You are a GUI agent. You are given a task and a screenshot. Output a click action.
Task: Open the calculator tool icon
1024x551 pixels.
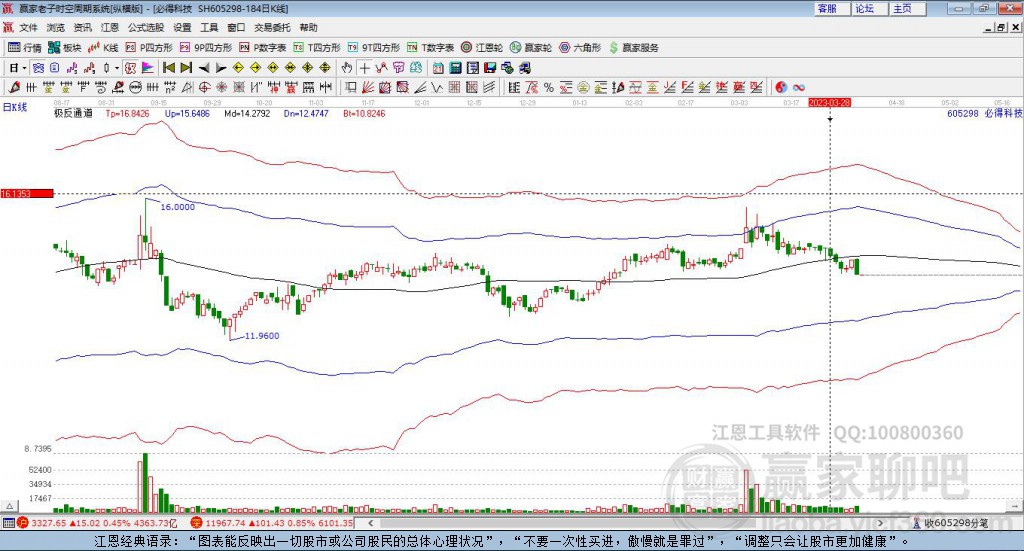pos(455,68)
